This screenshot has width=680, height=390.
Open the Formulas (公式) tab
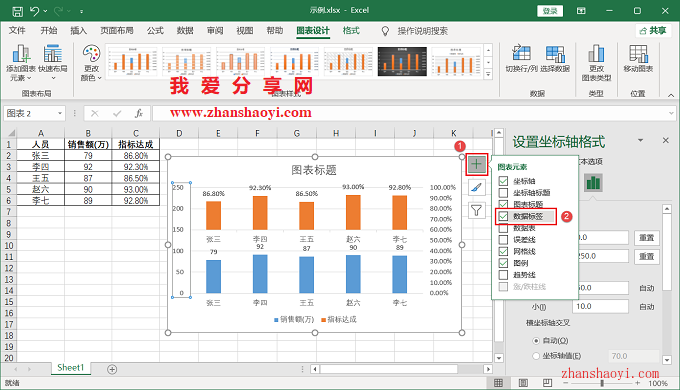click(x=155, y=30)
